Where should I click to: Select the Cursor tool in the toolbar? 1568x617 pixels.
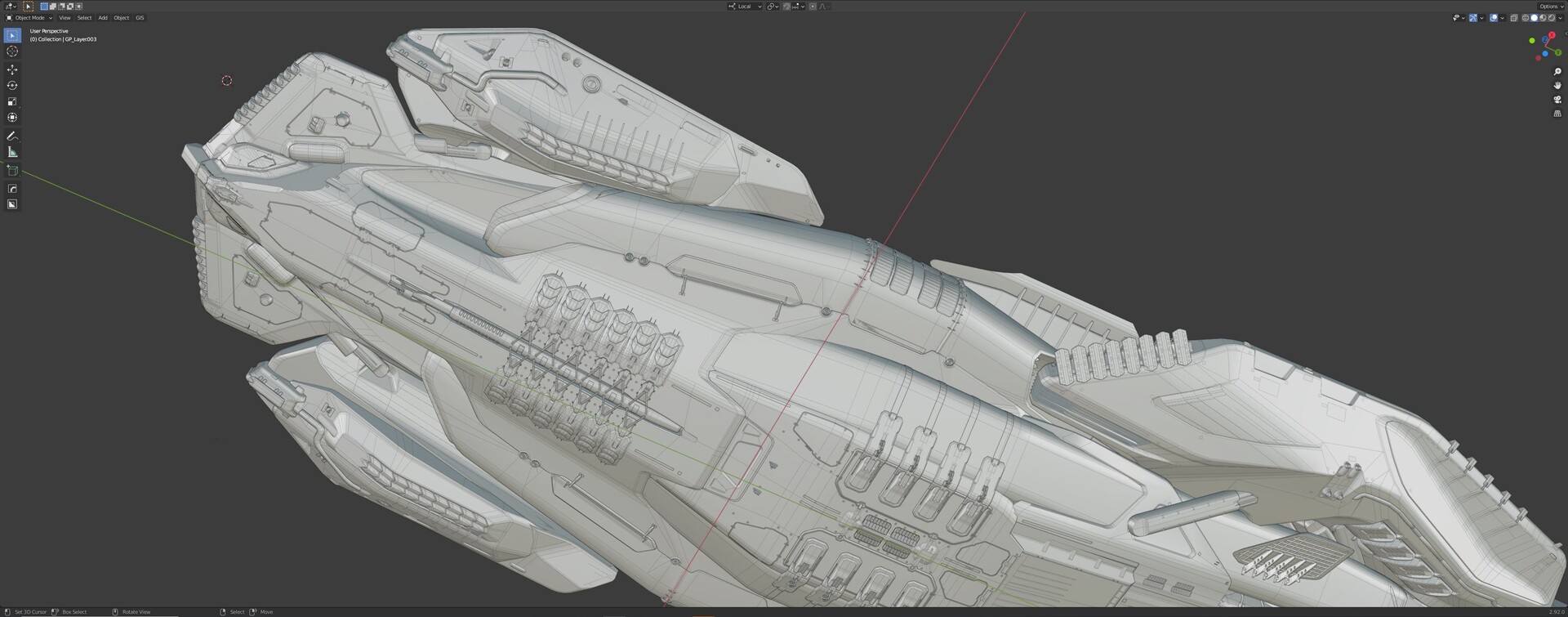12,51
